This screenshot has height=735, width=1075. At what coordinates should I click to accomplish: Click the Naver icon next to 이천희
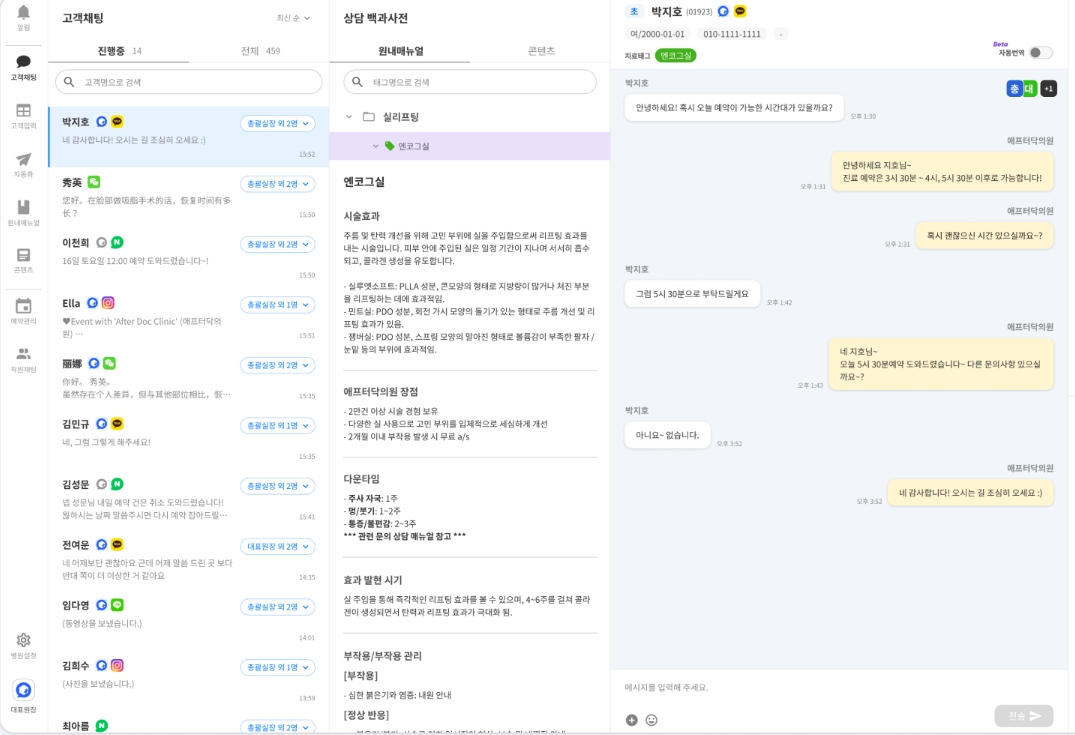point(117,242)
